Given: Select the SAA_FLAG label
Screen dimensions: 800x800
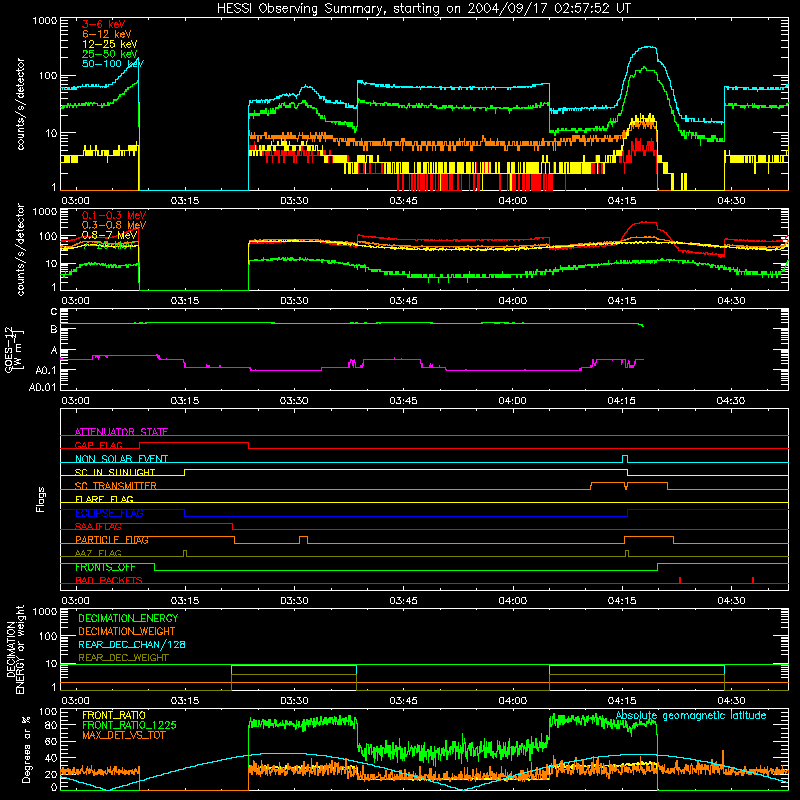Looking at the screenshot, I should coord(98,526).
